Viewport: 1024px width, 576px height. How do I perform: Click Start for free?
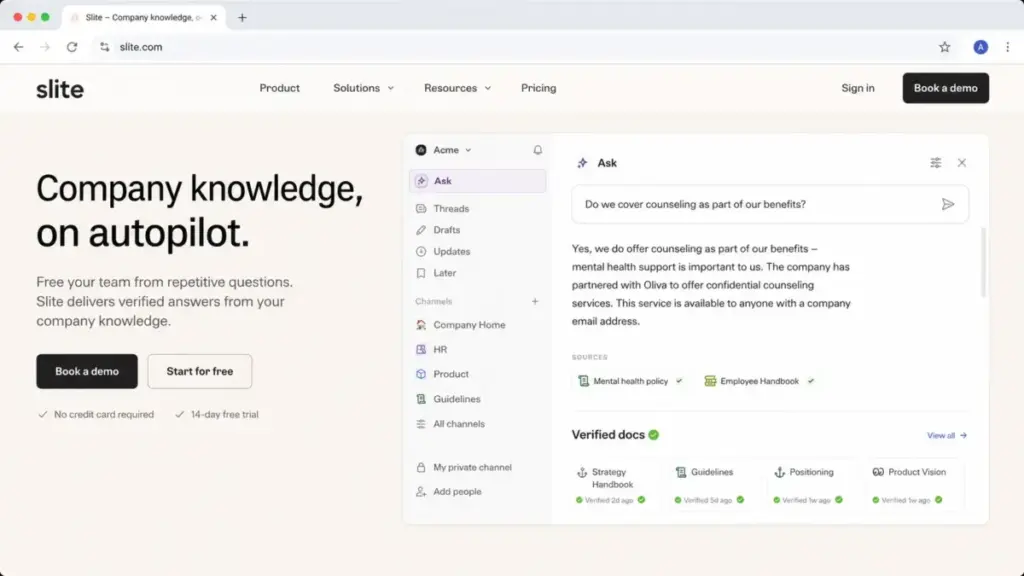[x=200, y=371]
